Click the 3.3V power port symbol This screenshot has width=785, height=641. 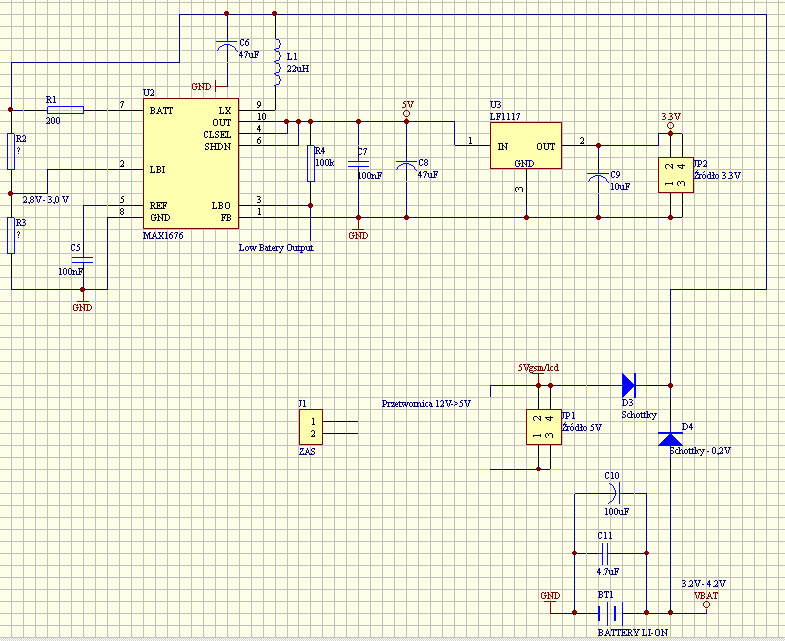pyautogui.click(x=671, y=122)
